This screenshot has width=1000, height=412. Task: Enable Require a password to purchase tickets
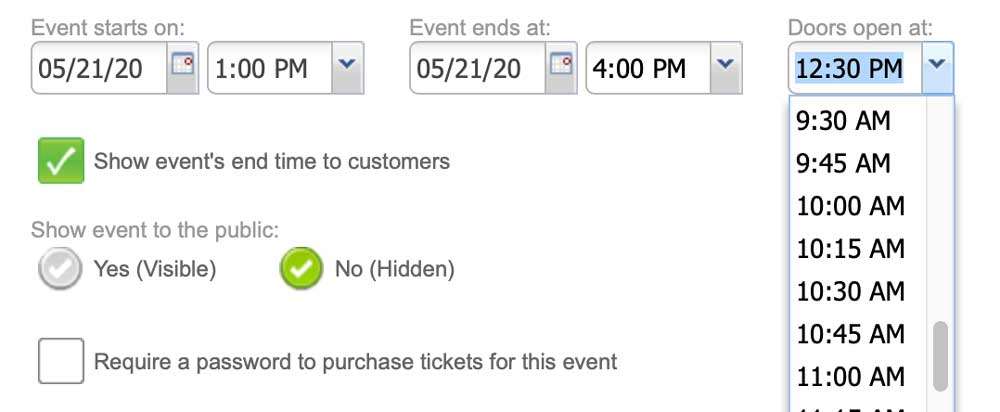(61, 361)
